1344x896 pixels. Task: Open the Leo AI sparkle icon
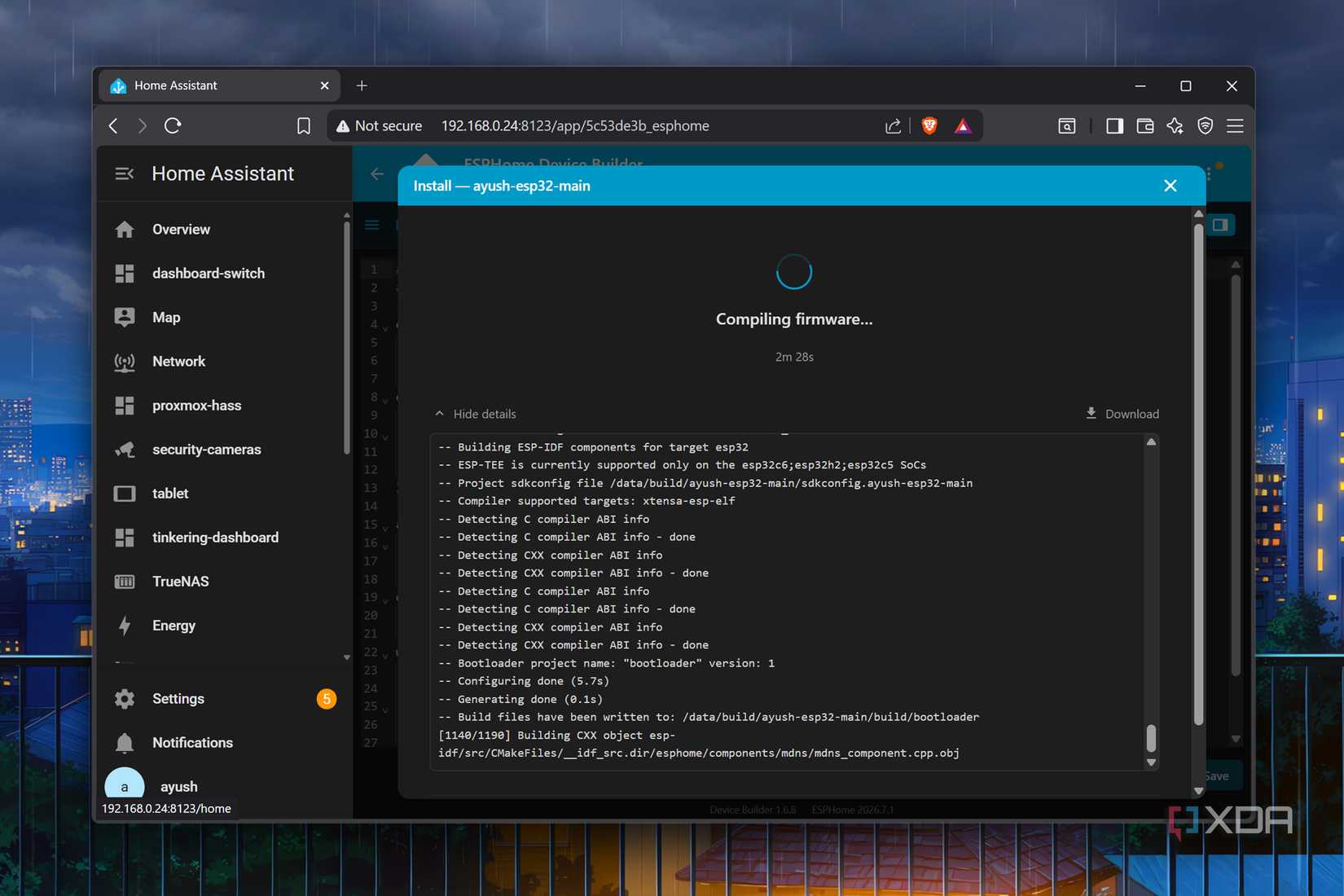coord(1175,125)
